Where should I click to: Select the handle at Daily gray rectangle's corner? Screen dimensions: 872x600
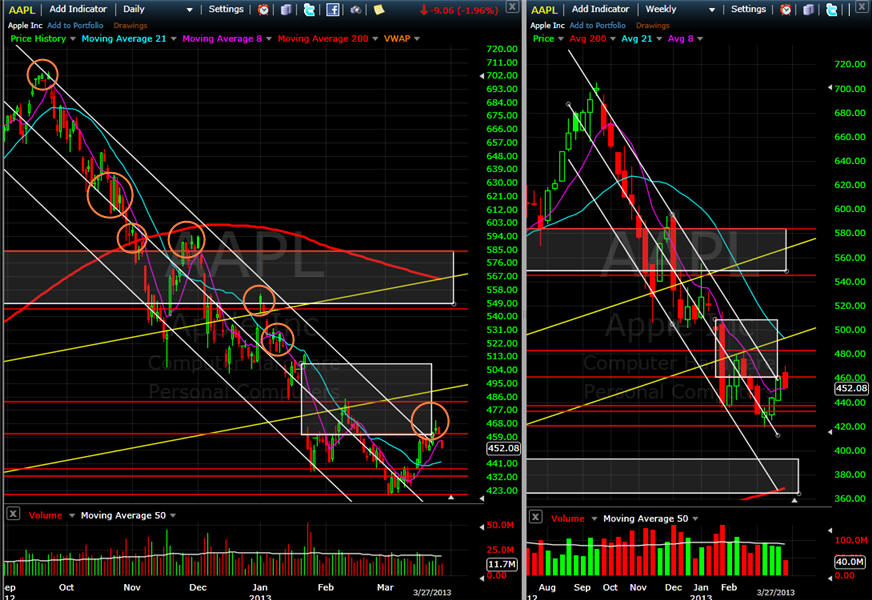[x=454, y=304]
